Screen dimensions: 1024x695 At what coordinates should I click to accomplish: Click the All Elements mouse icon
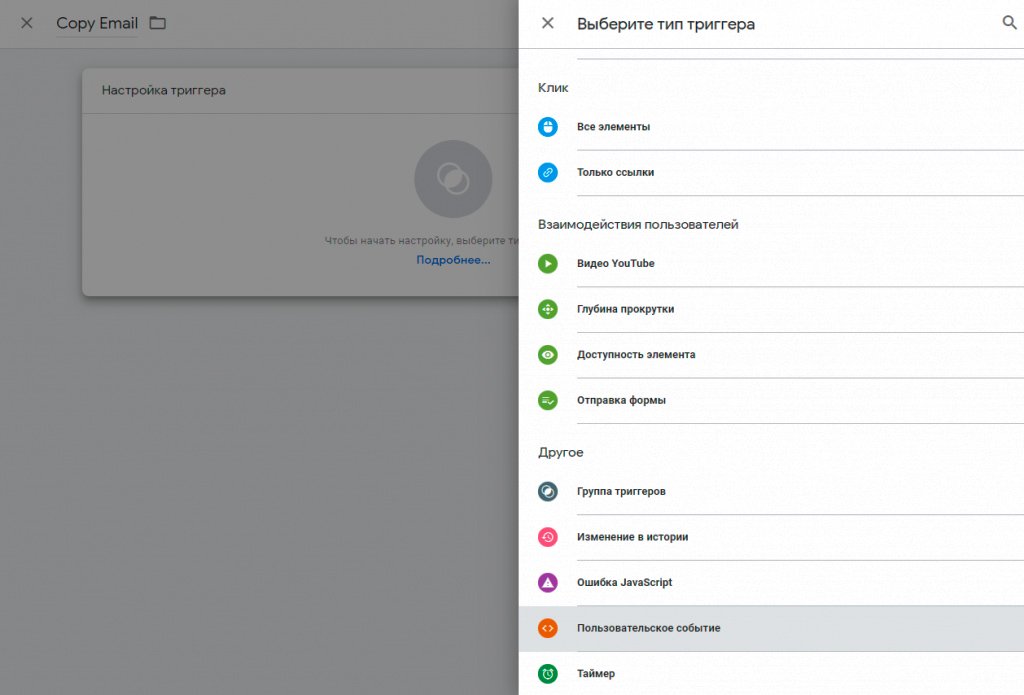click(x=547, y=127)
